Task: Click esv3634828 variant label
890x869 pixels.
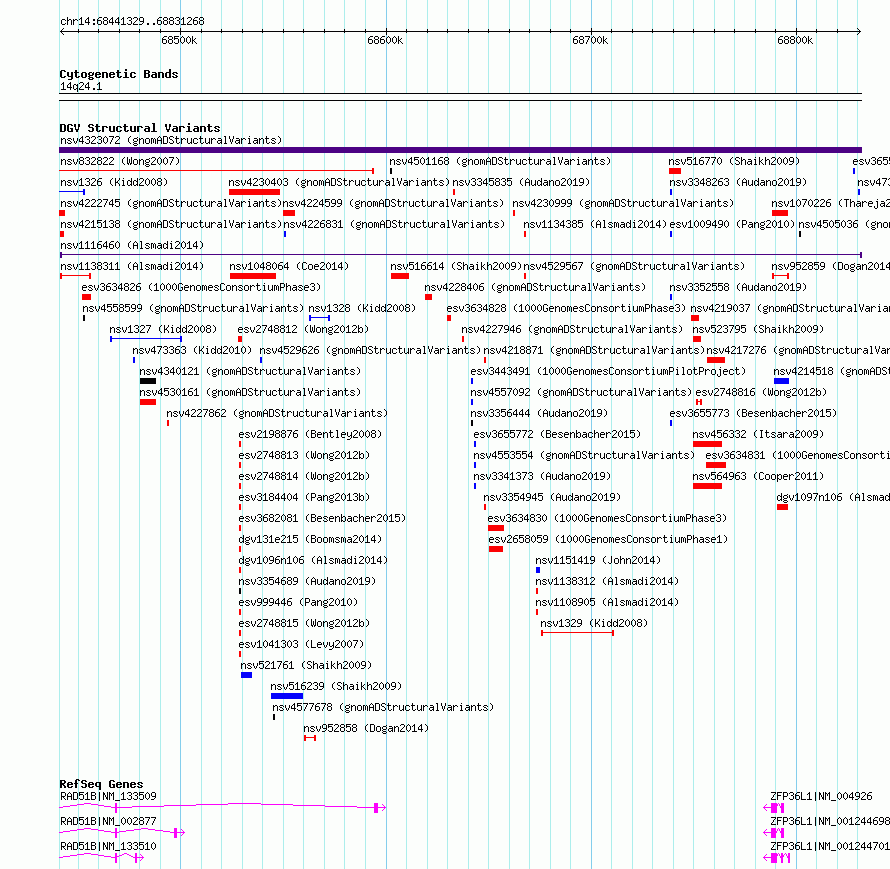Action: tap(566, 308)
